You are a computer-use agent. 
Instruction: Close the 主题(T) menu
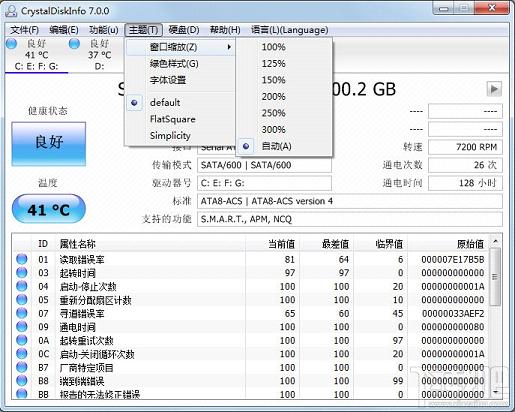click(143, 30)
